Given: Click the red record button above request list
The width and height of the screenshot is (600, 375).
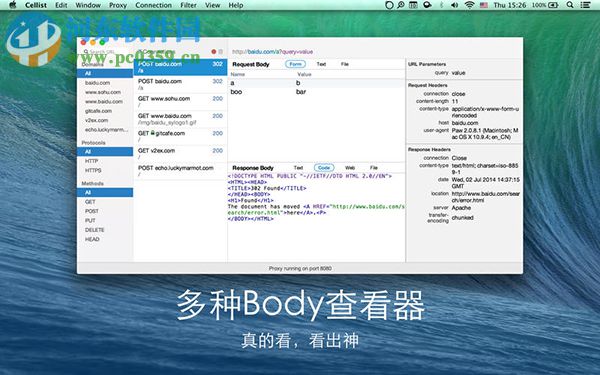Looking at the screenshot, I should click(x=214, y=51).
